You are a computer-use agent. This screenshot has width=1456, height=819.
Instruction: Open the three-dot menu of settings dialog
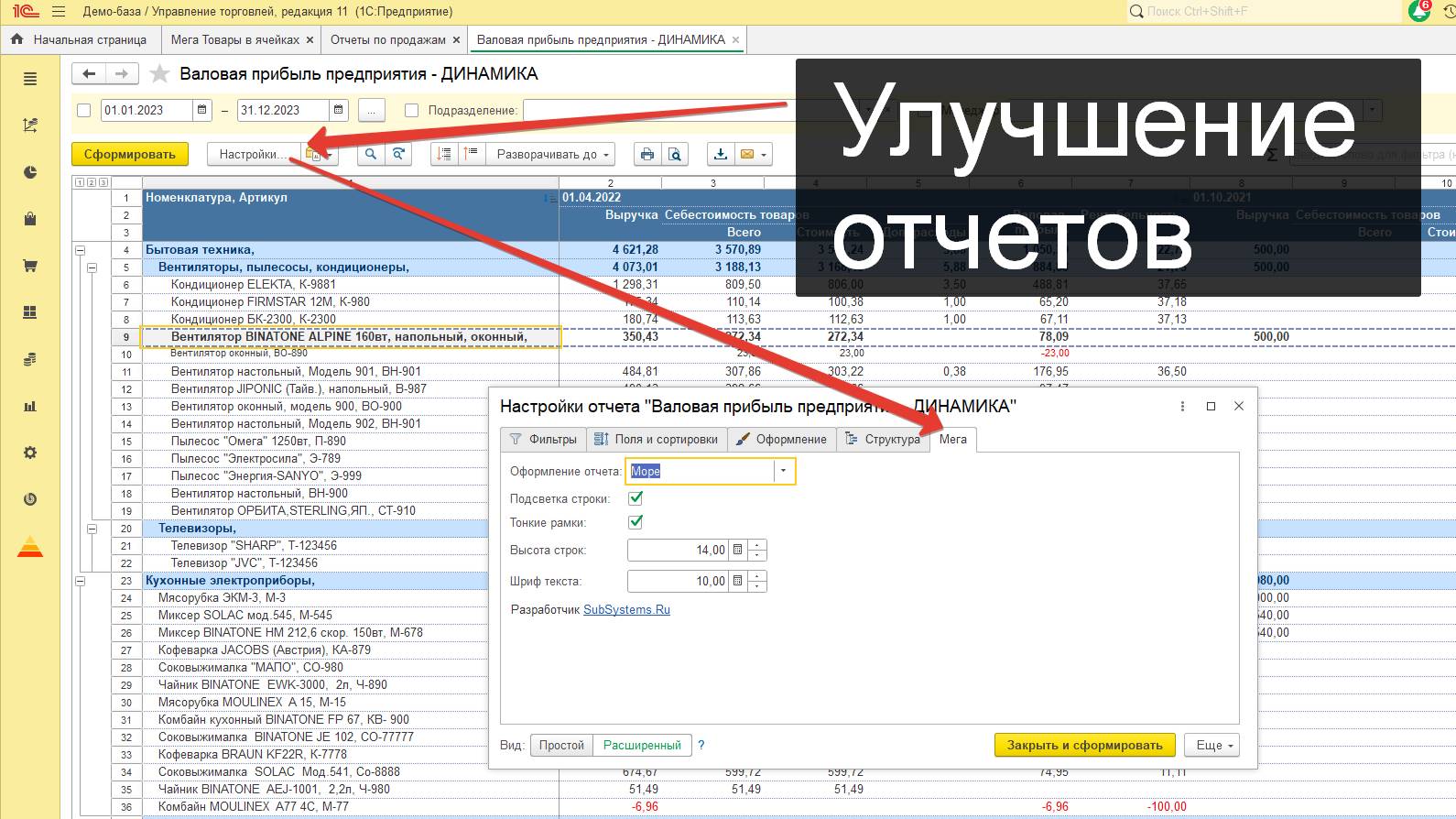pos(1182,406)
